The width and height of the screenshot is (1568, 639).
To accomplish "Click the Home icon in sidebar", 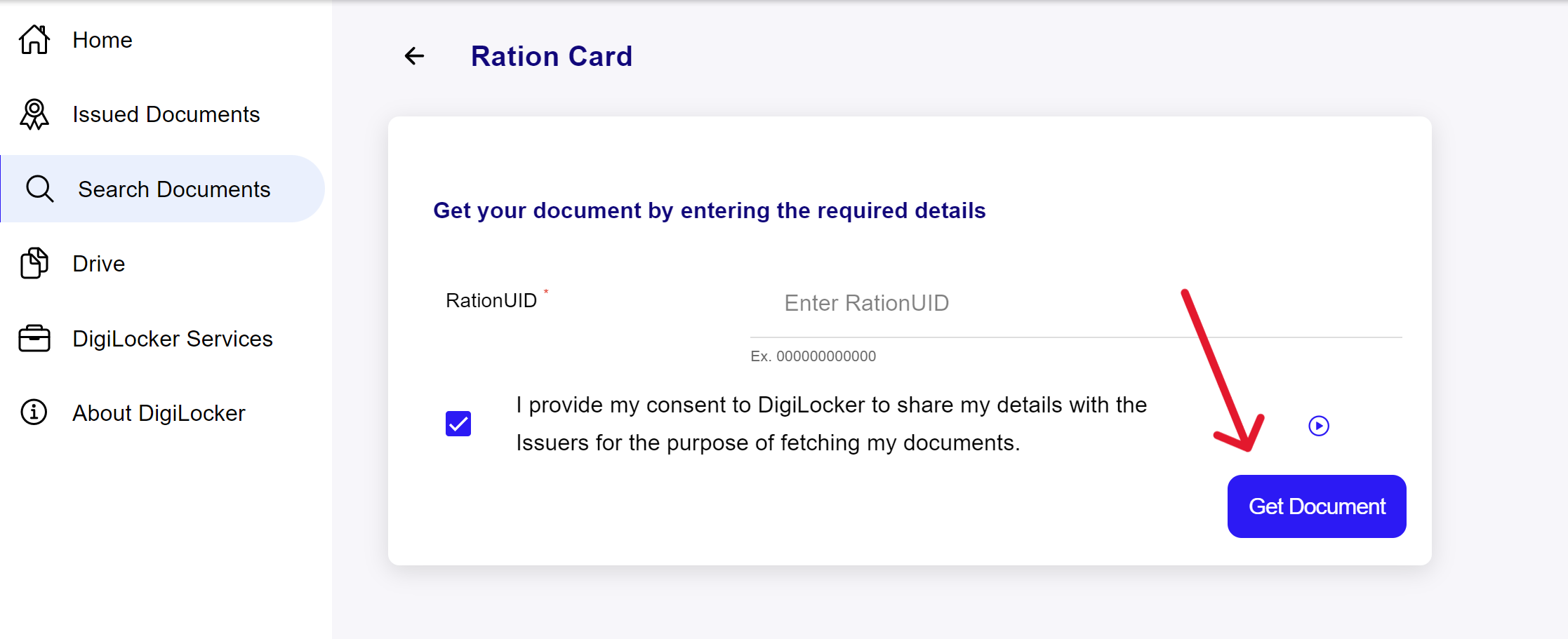I will 33,40.
